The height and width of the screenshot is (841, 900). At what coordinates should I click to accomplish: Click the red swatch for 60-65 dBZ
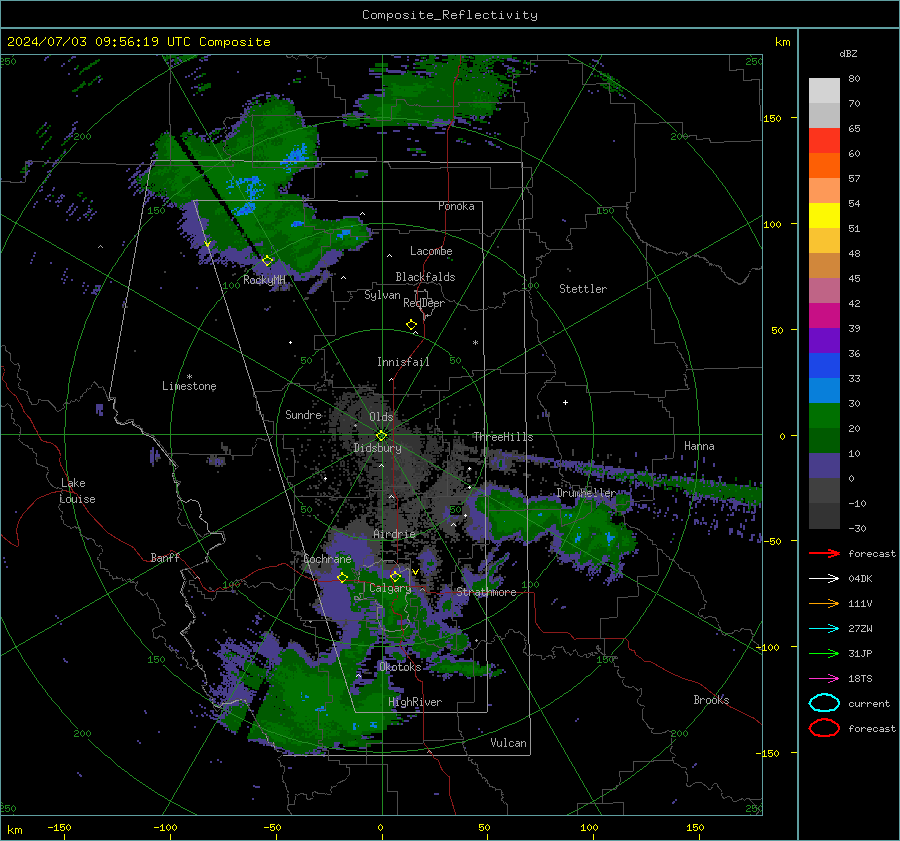coord(824,140)
